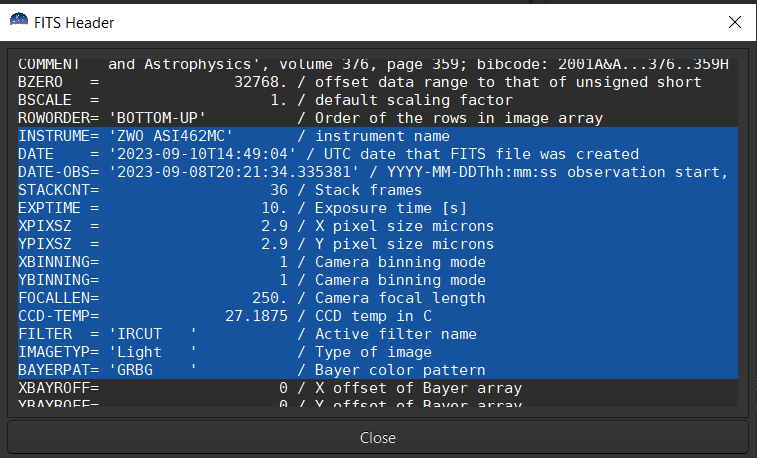Select the STACKCNT 36 Stack frames line

point(378,190)
